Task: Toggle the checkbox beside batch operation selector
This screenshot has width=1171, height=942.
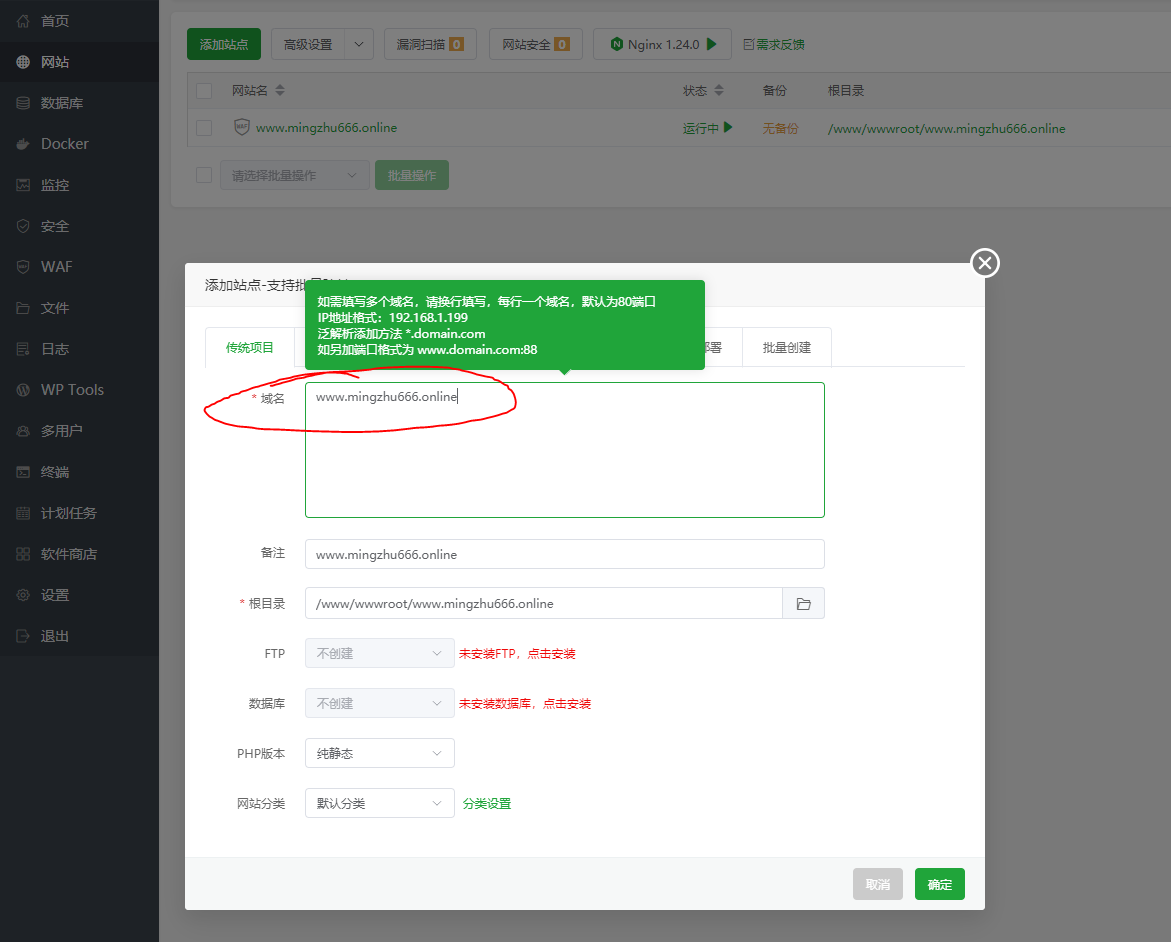Action: 204,175
